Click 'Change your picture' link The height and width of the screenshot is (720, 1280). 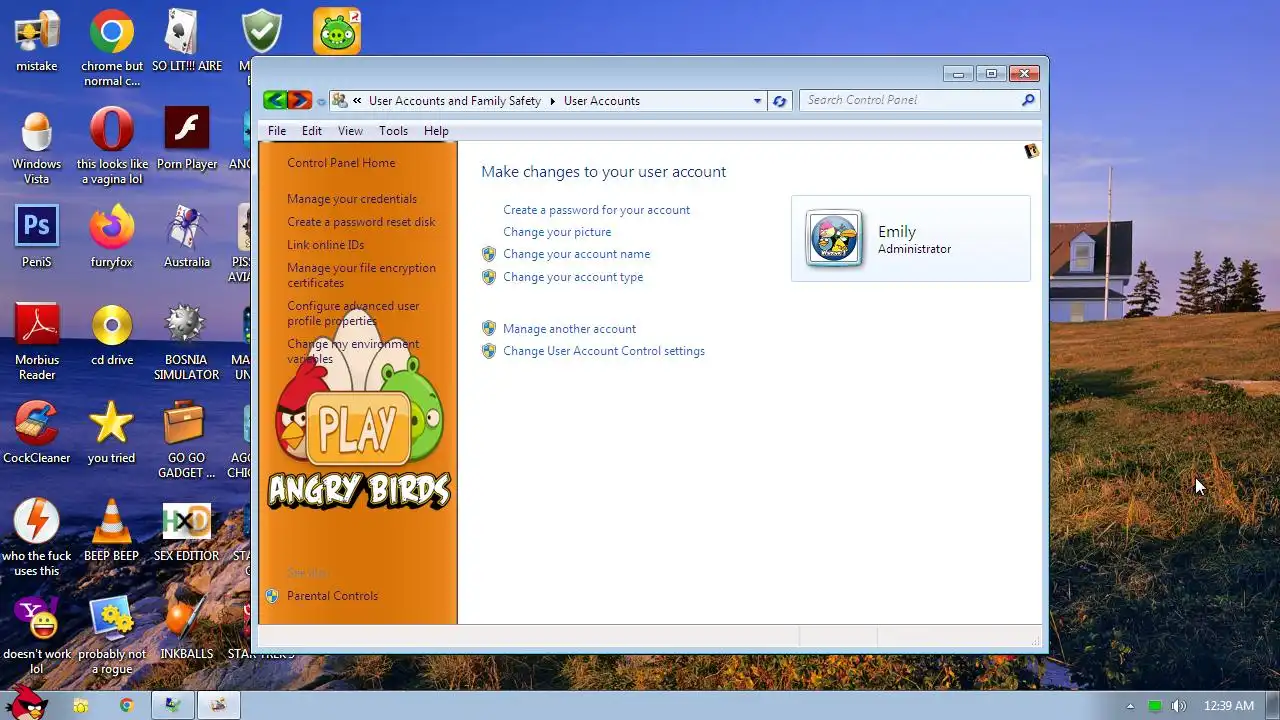click(557, 232)
